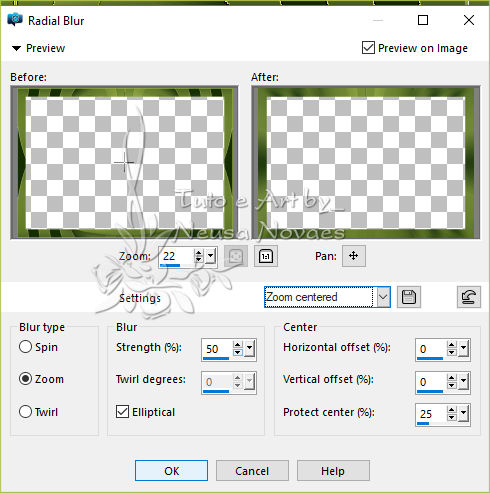Open the Strength slider dropdown arrow
This screenshot has height=493, width=490.
(249, 349)
